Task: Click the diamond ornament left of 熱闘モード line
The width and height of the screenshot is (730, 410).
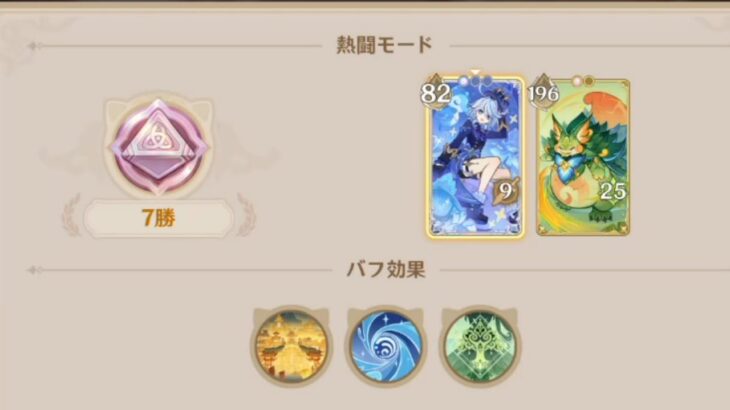Action: pos(34,46)
